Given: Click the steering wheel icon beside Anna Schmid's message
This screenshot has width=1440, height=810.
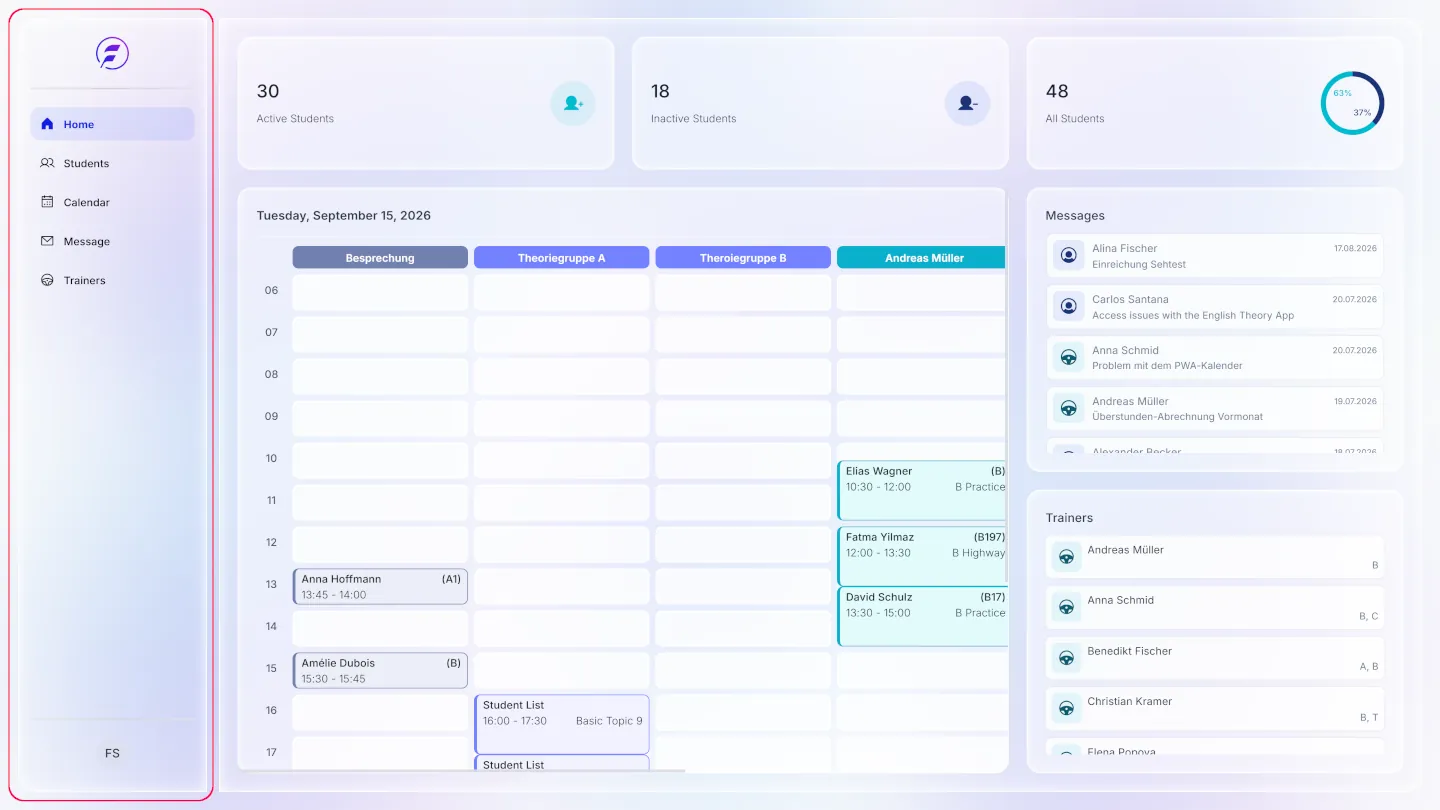Looking at the screenshot, I should point(1068,357).
